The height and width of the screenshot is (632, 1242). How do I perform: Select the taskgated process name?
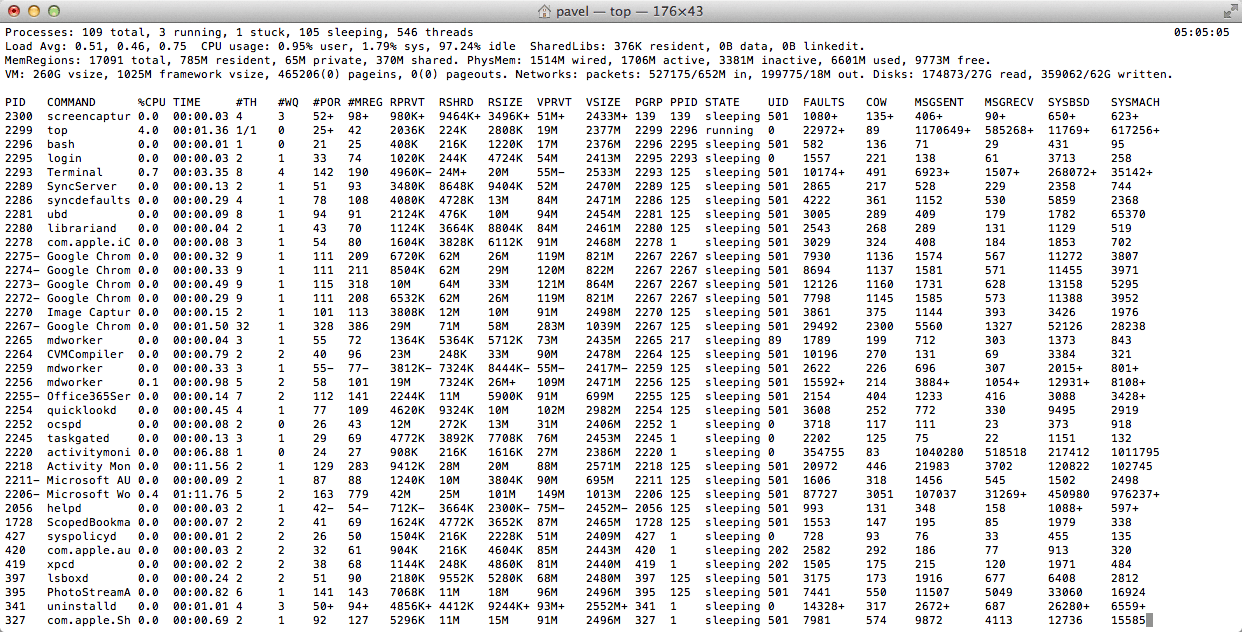click(x=78, y=438)
